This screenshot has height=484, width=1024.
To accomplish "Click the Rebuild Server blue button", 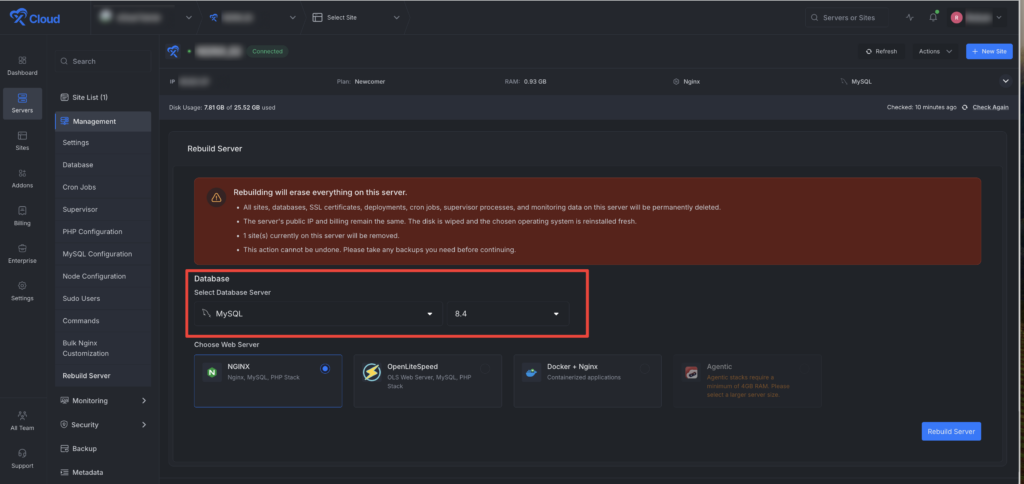I will tap(951, 431).
